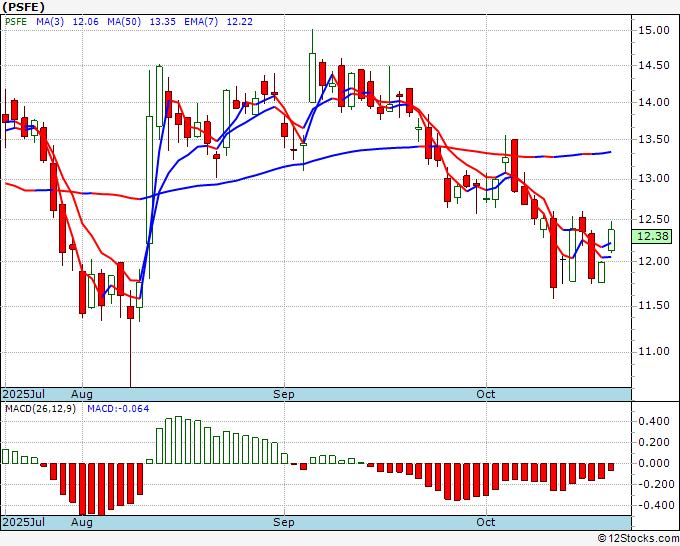
Task: Click the Oct label on price chart axis
Action: tap(486, 394)
